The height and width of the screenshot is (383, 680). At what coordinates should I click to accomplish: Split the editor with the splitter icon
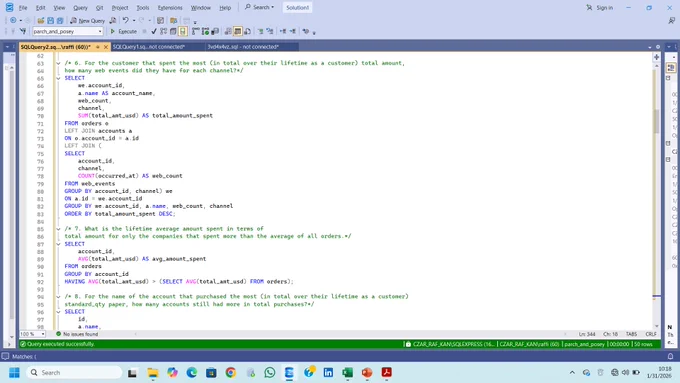[x=657, y=57]
